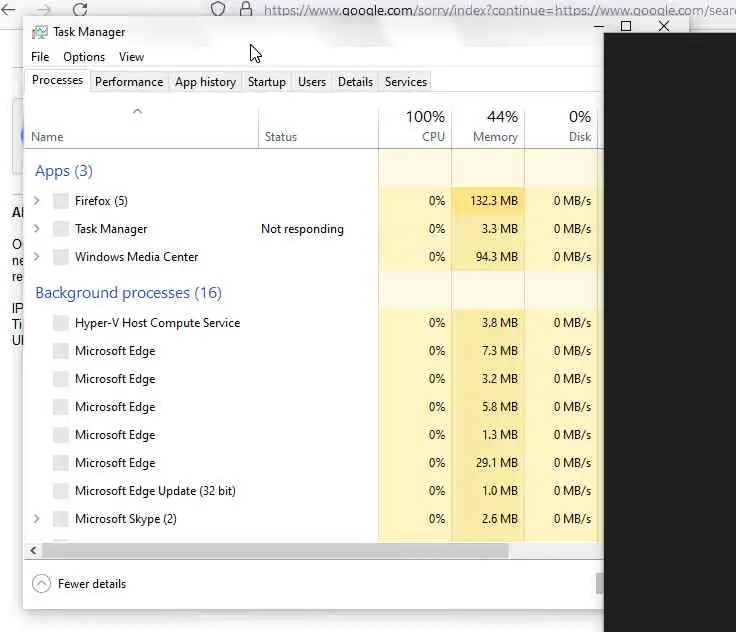Click Windows Media Center 0 MB/s disk value
Image resolution: width=736 pixels, height=632 pixels.
[572, 257]
